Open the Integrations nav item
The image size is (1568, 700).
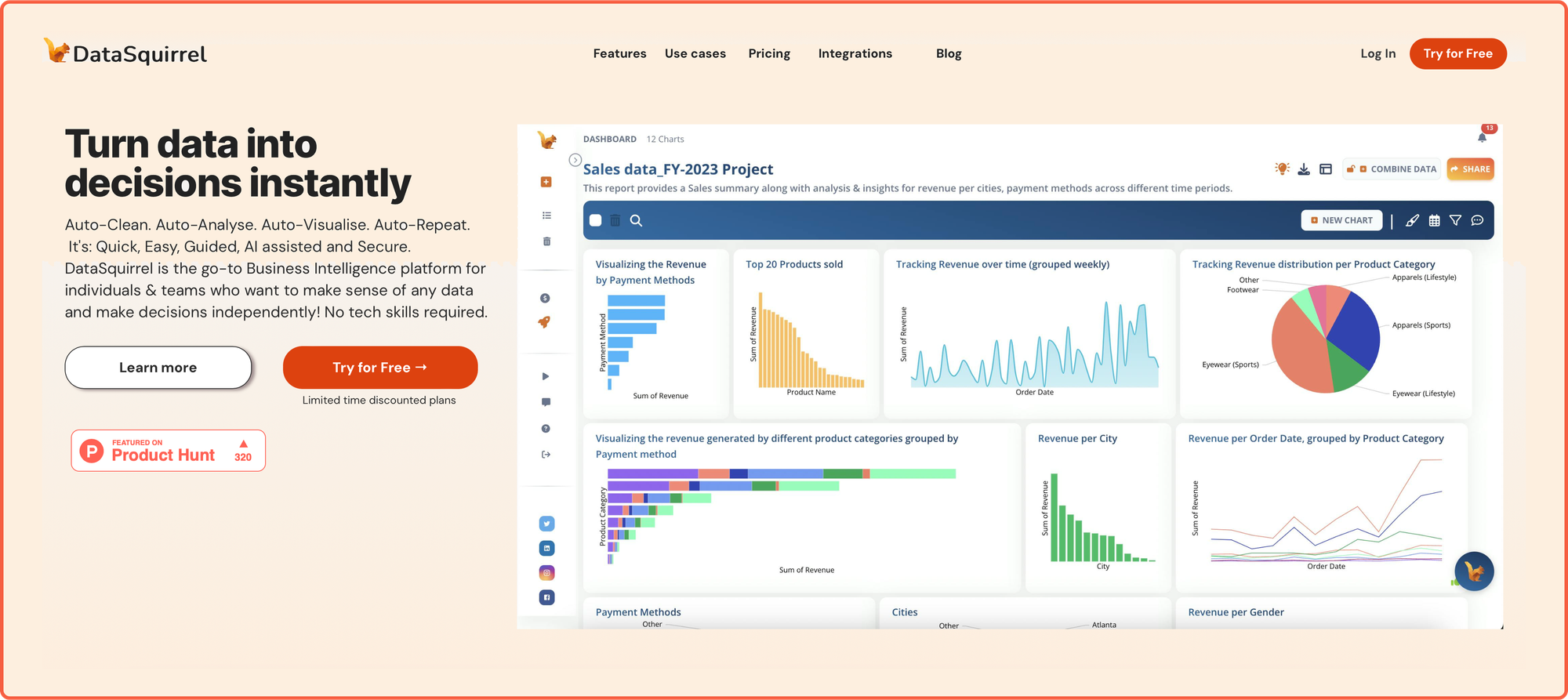point(855,53)
